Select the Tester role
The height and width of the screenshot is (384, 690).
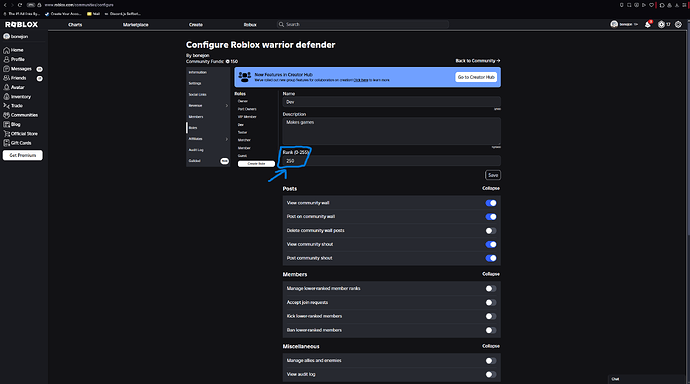point(242,132)
